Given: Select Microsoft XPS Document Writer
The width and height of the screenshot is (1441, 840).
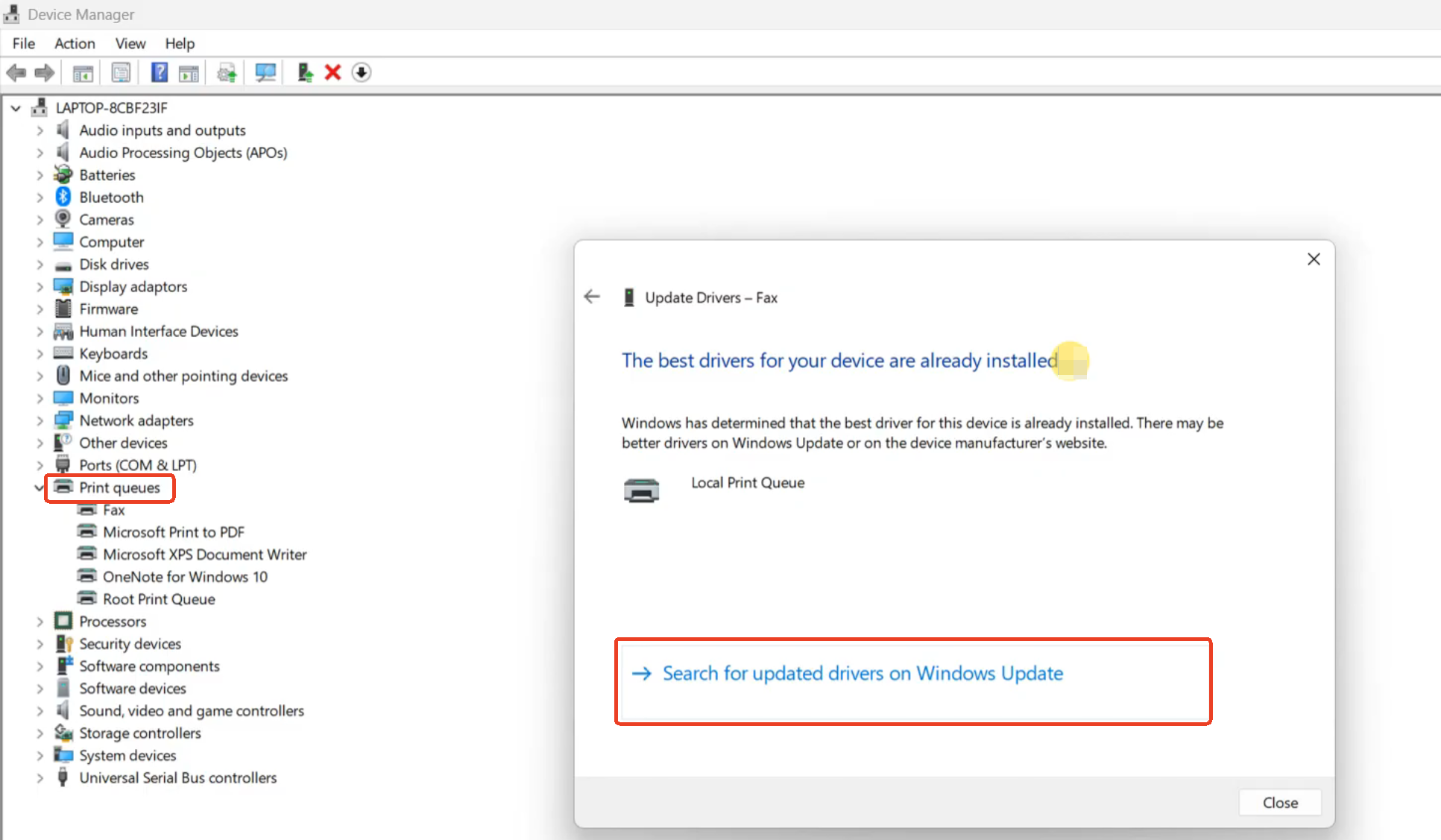Looking at the screenshot, I should 205,555.
